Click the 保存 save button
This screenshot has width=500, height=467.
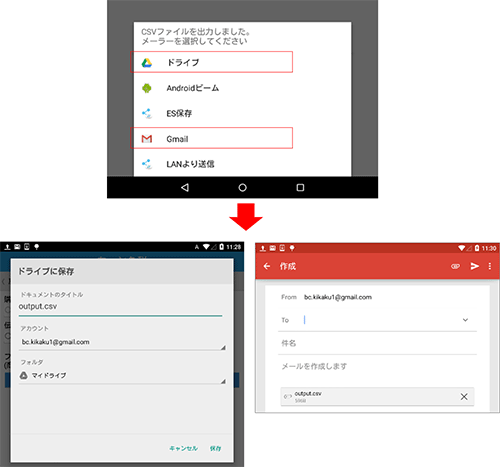pyautogui.click(x=215, y=448)
